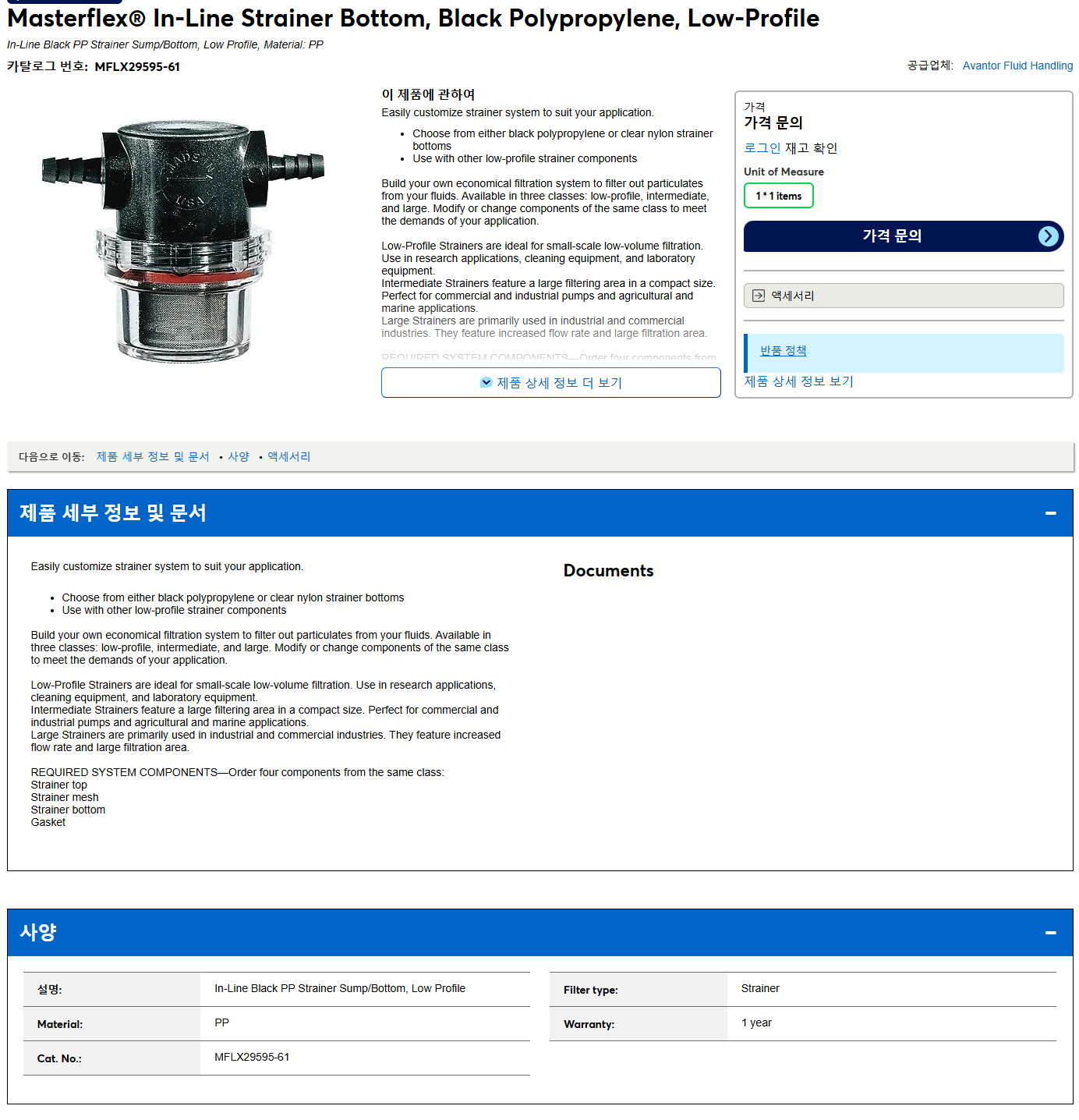1079x1120 pixels.
Task: Click the Strainer bottom line
Action: (x=68, y=810)
